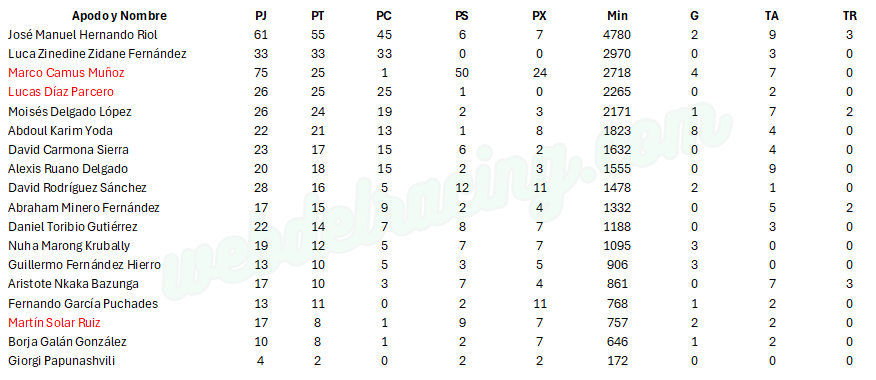
Task: Click red name Martín Solar Ruiz
Action: pos(54,322)
